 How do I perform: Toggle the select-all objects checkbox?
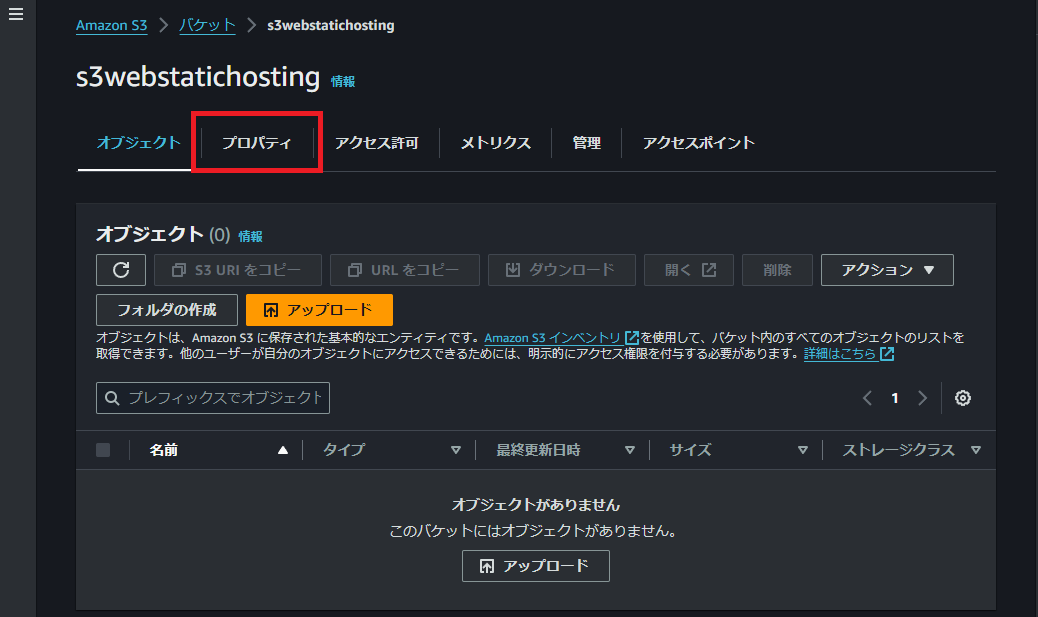(x=102, y=449)
